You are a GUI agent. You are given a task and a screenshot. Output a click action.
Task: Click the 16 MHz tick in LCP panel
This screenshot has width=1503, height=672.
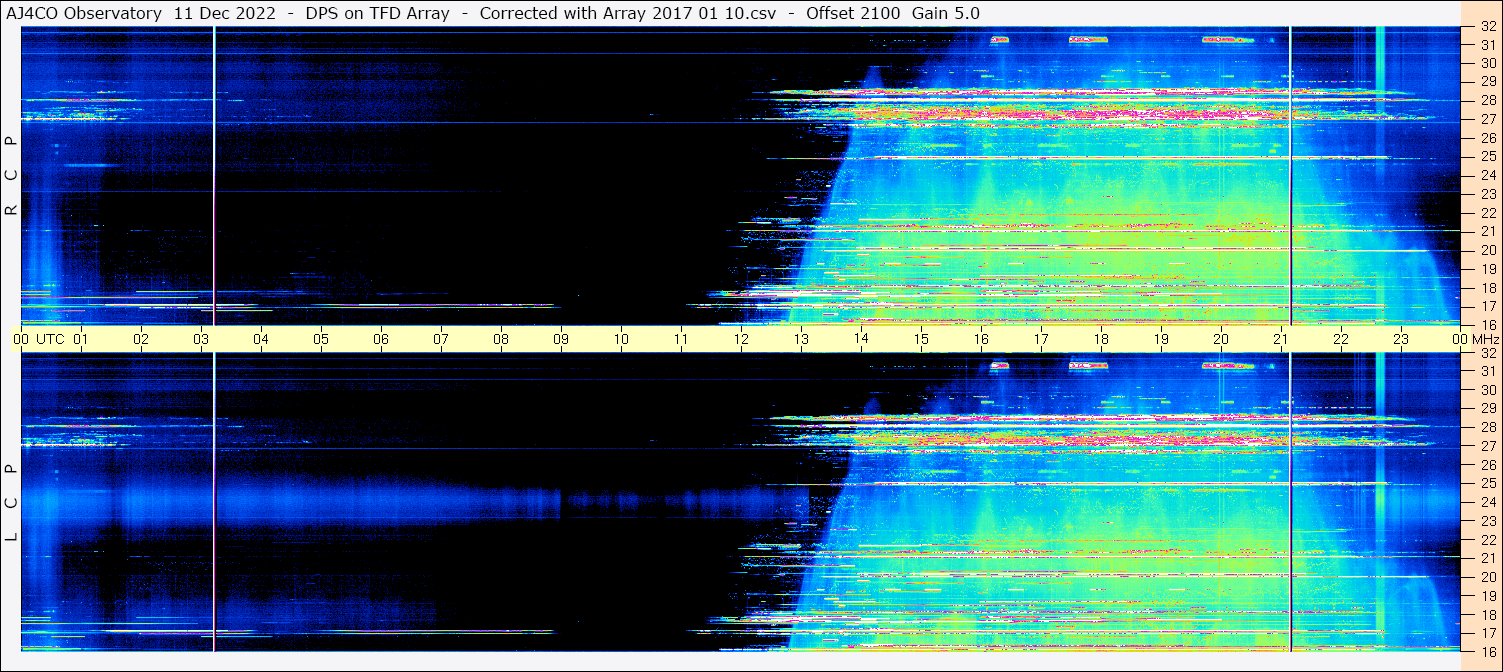1487,650
